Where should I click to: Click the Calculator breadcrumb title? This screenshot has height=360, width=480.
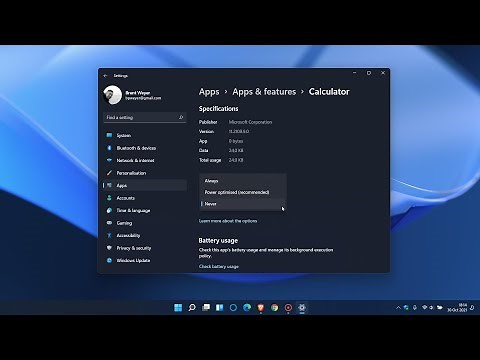[x=329, y=92]
